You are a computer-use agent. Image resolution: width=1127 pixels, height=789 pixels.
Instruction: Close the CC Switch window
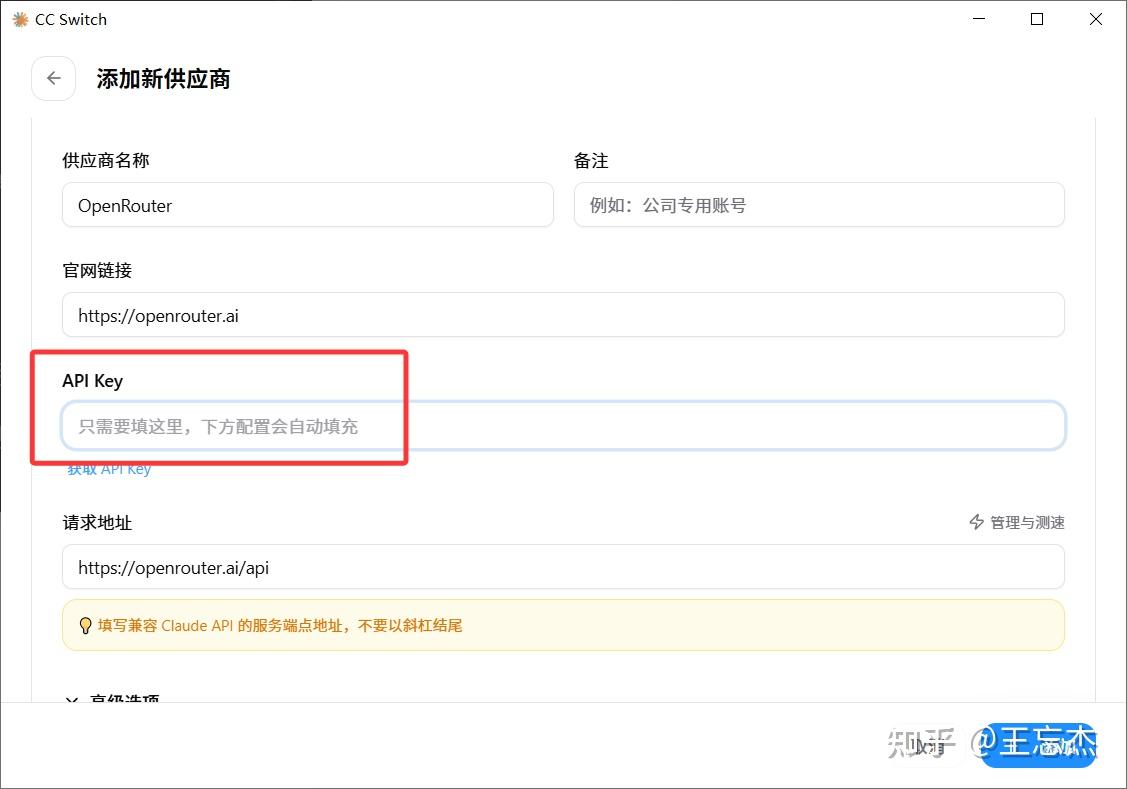tap(1095, 19)
